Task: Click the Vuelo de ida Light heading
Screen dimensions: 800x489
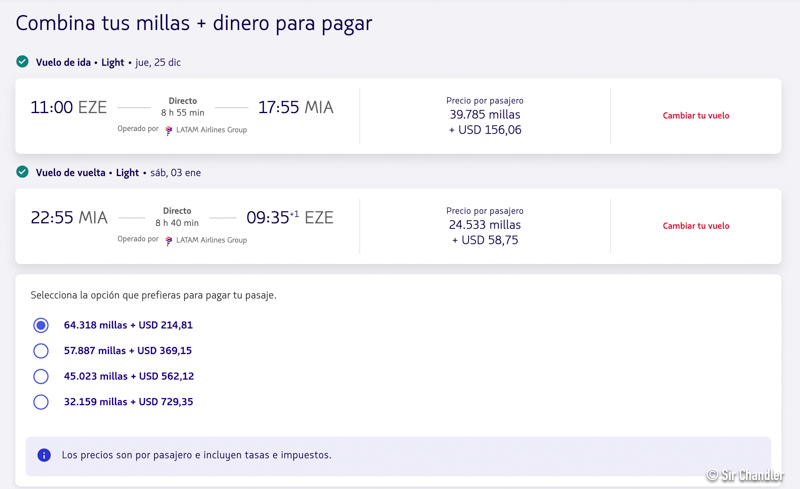Action: click(x=80, y=62)
